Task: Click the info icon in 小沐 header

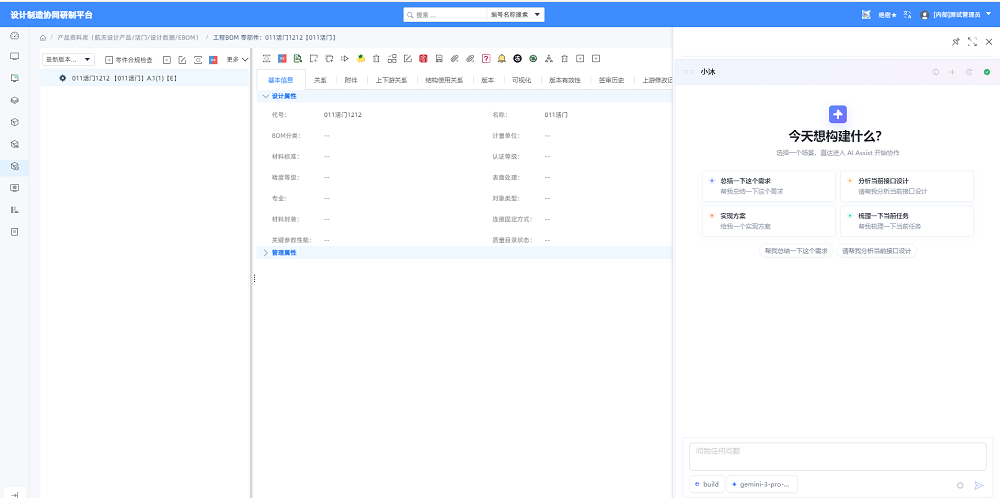Action: [936, 72]
